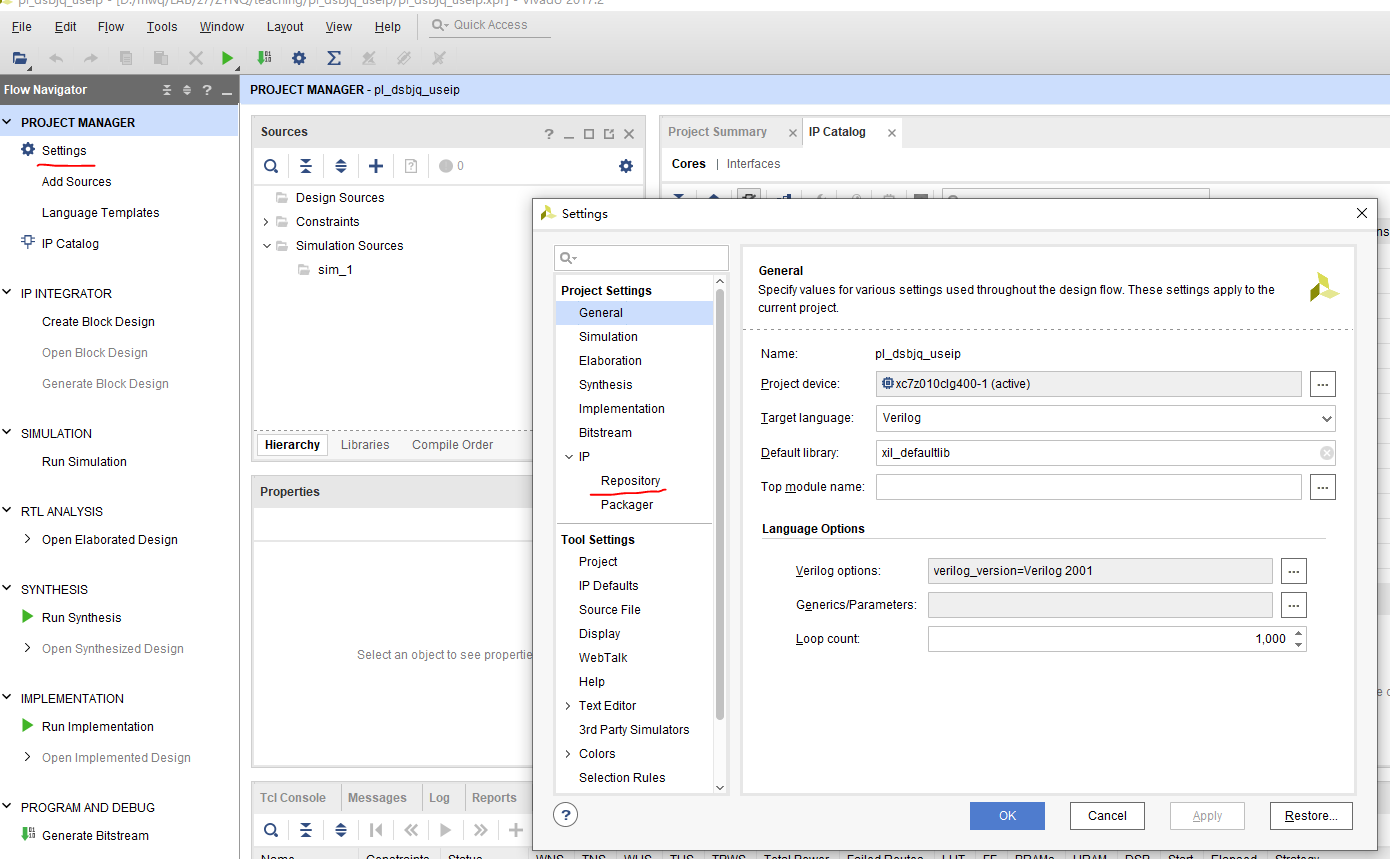Select Bitstream in Project Settings list
Image resolution: width=1390 pixels, height=859 pixels.
(x=605, y=433)
